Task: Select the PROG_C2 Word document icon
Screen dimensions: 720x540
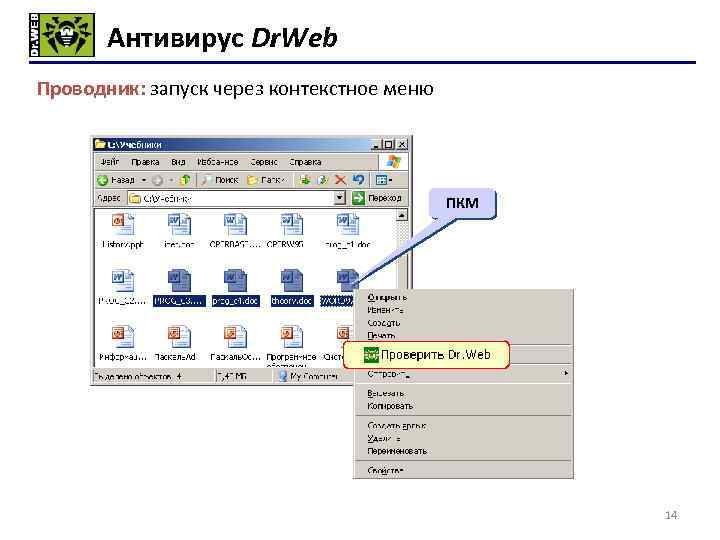Action: point(123,281)
